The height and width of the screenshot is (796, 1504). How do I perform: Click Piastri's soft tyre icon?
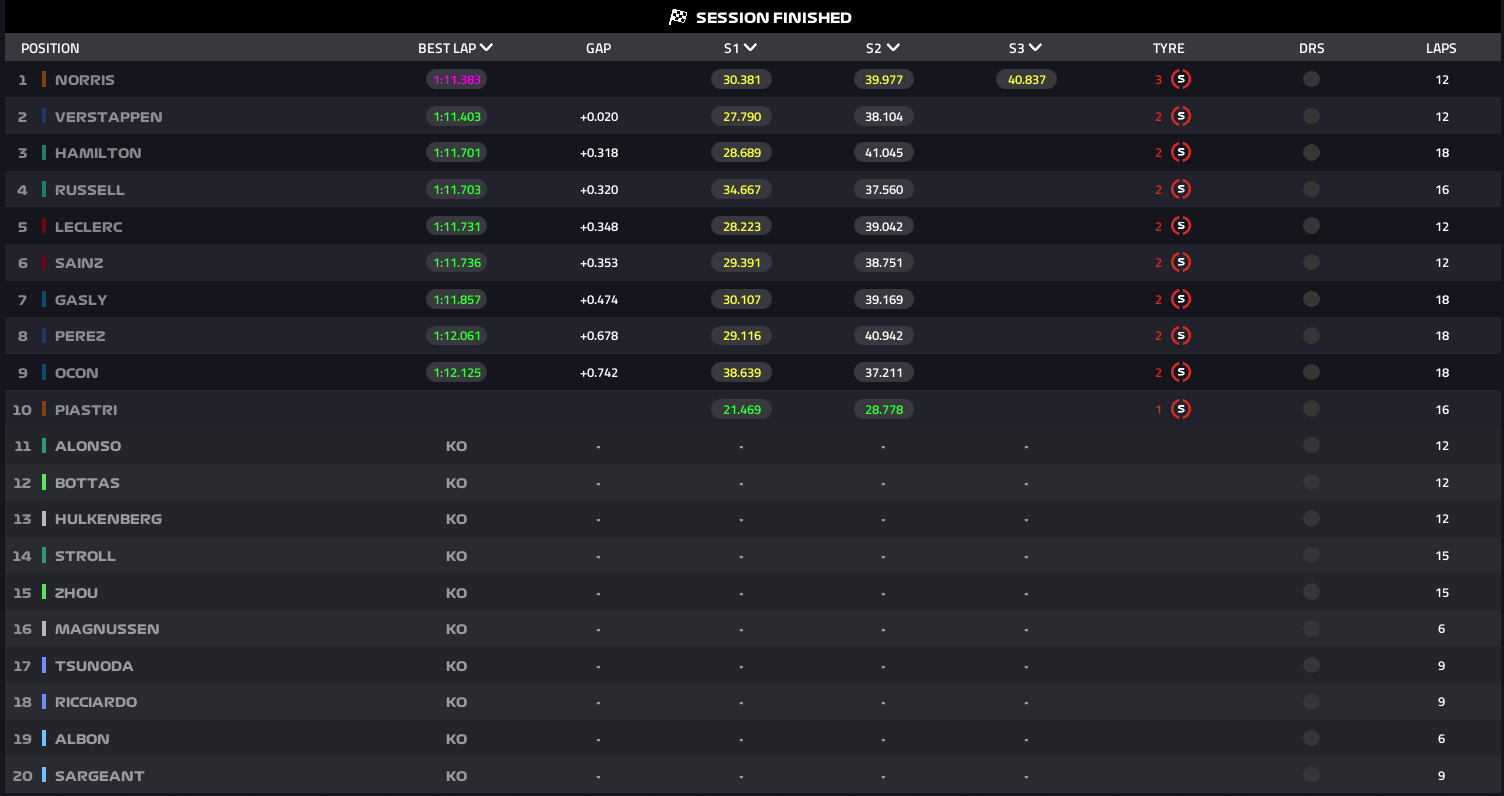point(1180,409)
